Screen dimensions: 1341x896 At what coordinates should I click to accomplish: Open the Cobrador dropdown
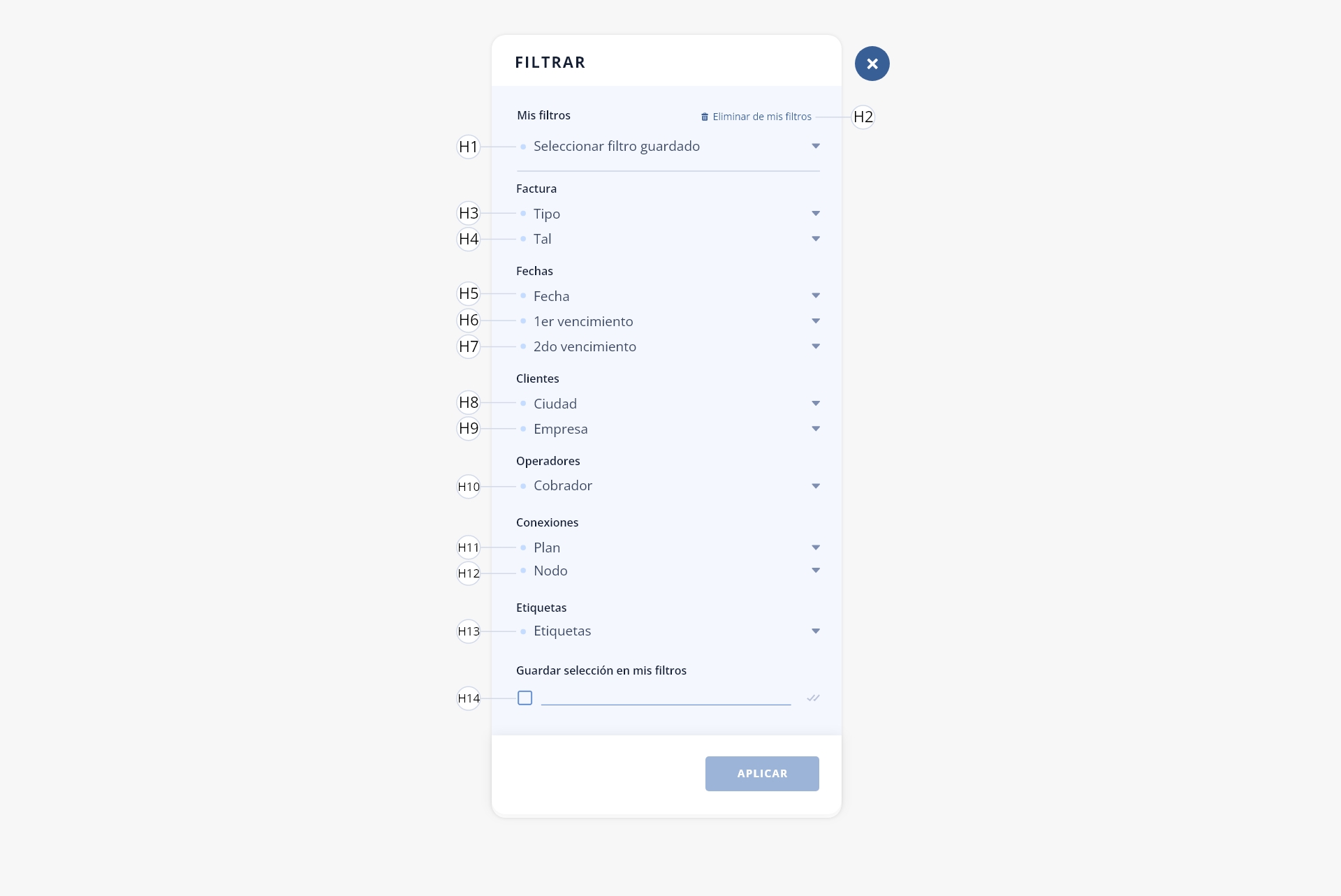(x=668, y=485)
